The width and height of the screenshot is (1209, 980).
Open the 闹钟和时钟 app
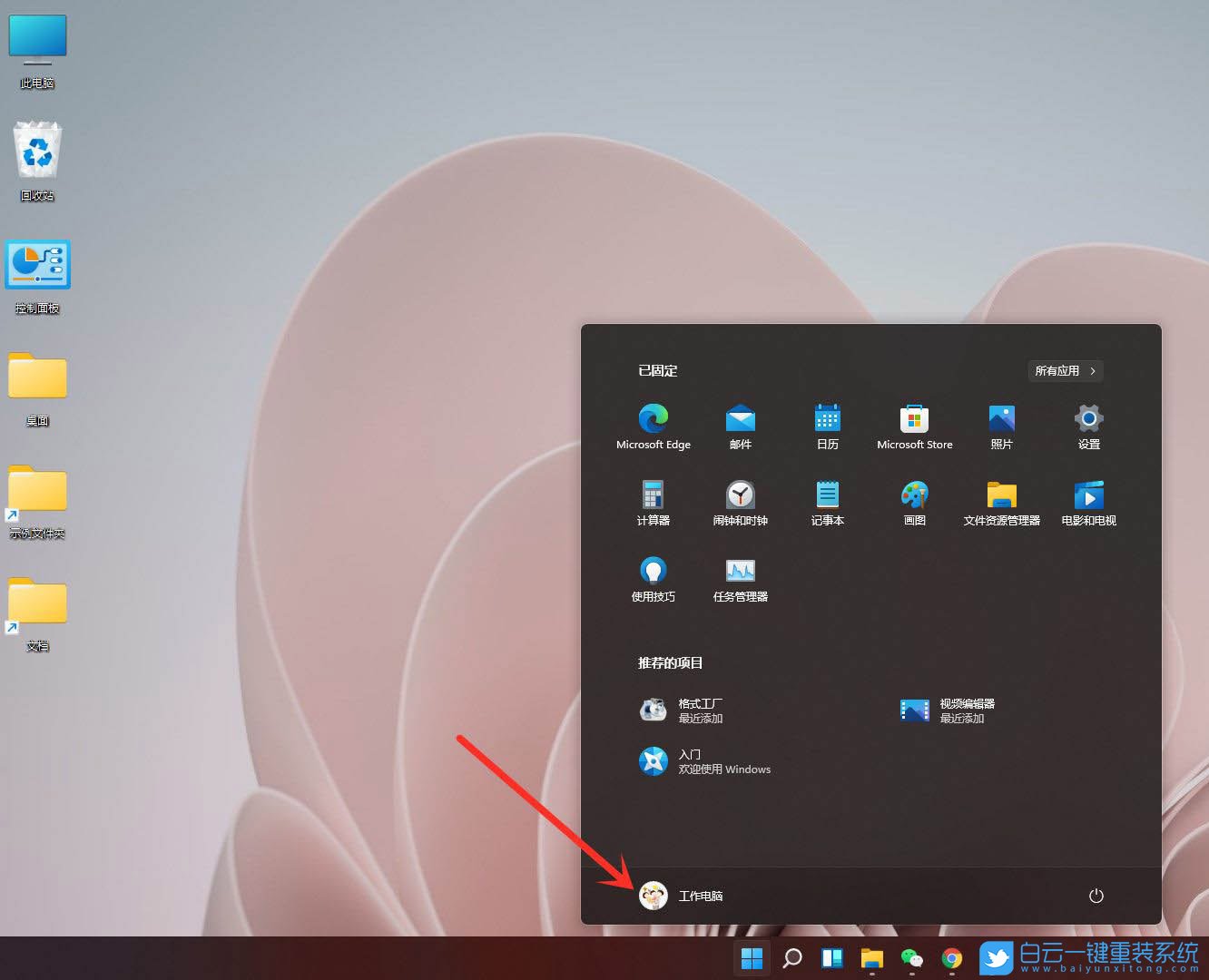740,502
